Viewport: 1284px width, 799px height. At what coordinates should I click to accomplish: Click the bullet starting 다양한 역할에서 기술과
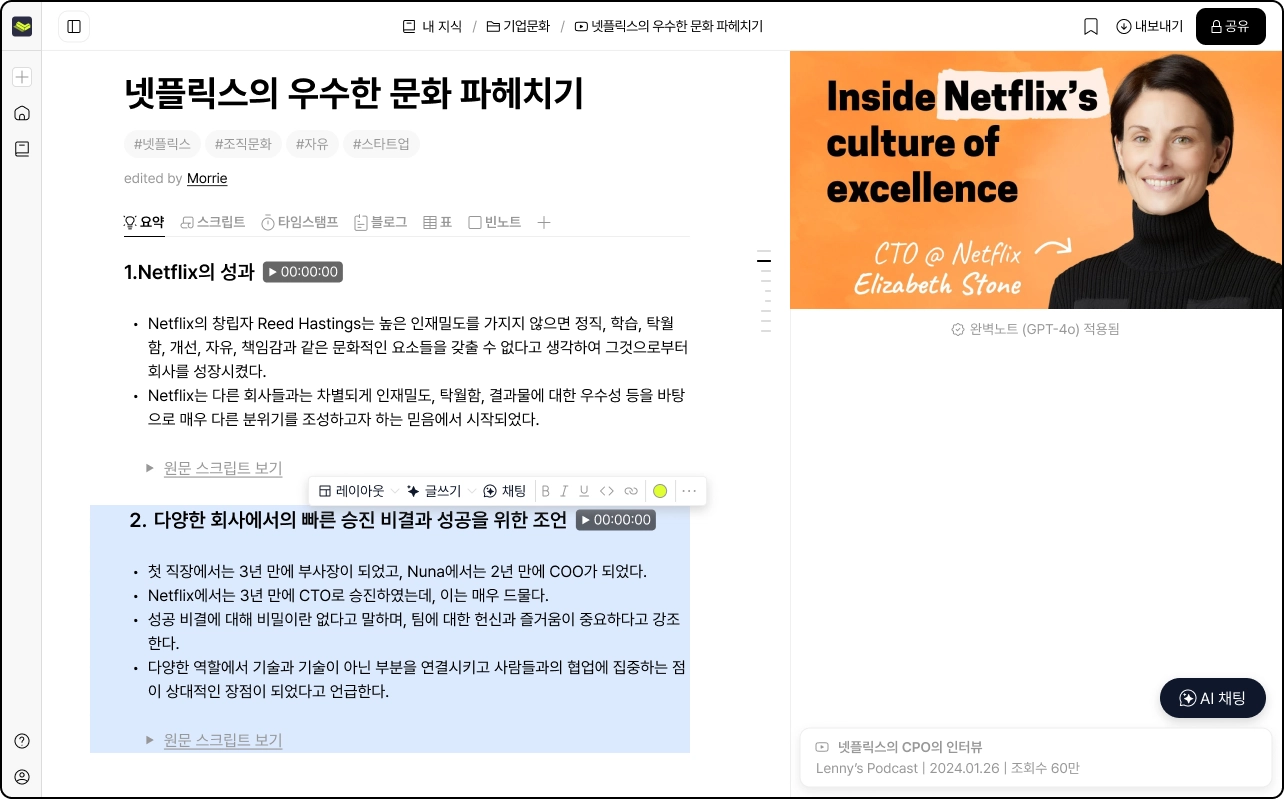click(x=416, y=679)
